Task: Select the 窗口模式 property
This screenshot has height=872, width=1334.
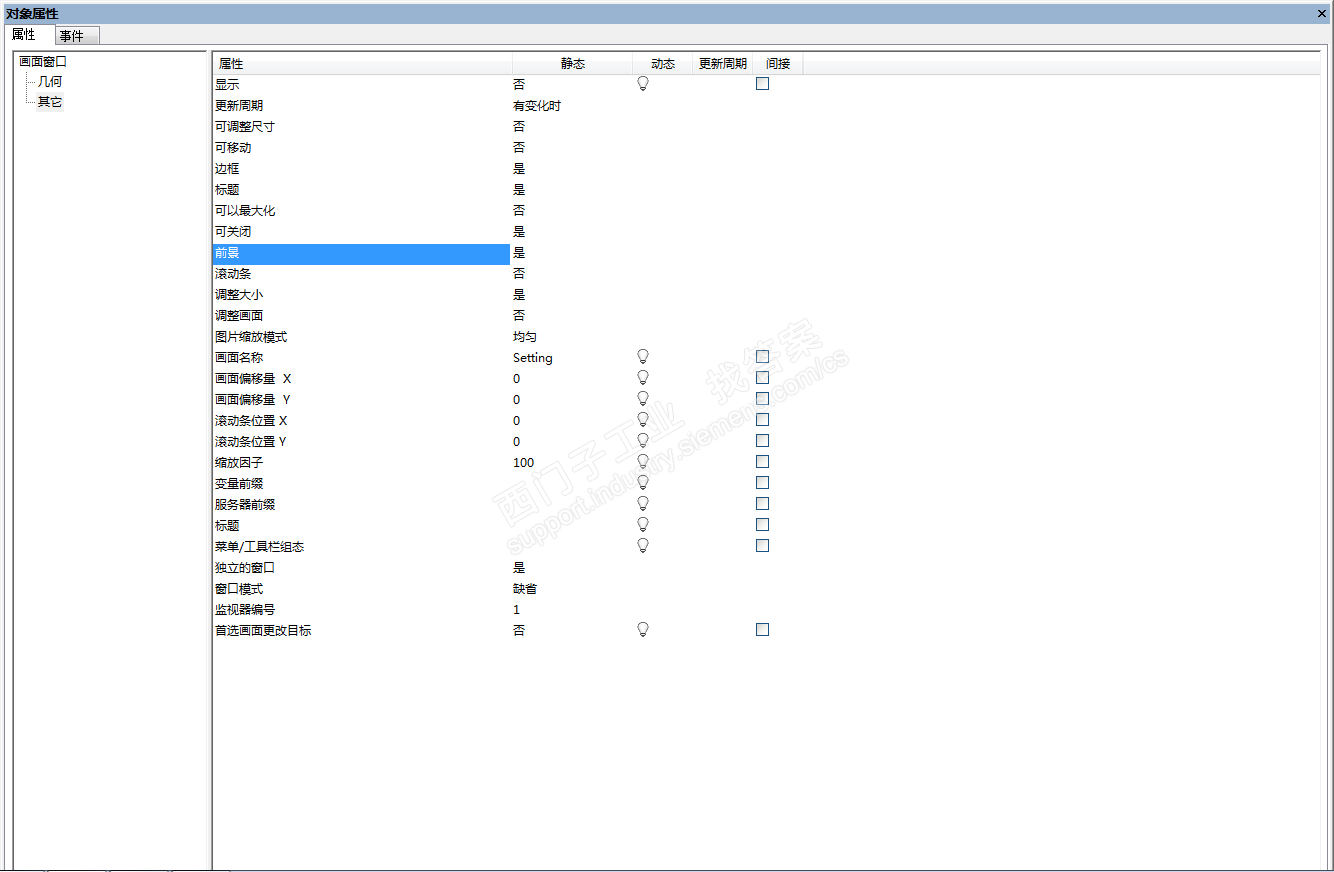Action: point(239,589)
